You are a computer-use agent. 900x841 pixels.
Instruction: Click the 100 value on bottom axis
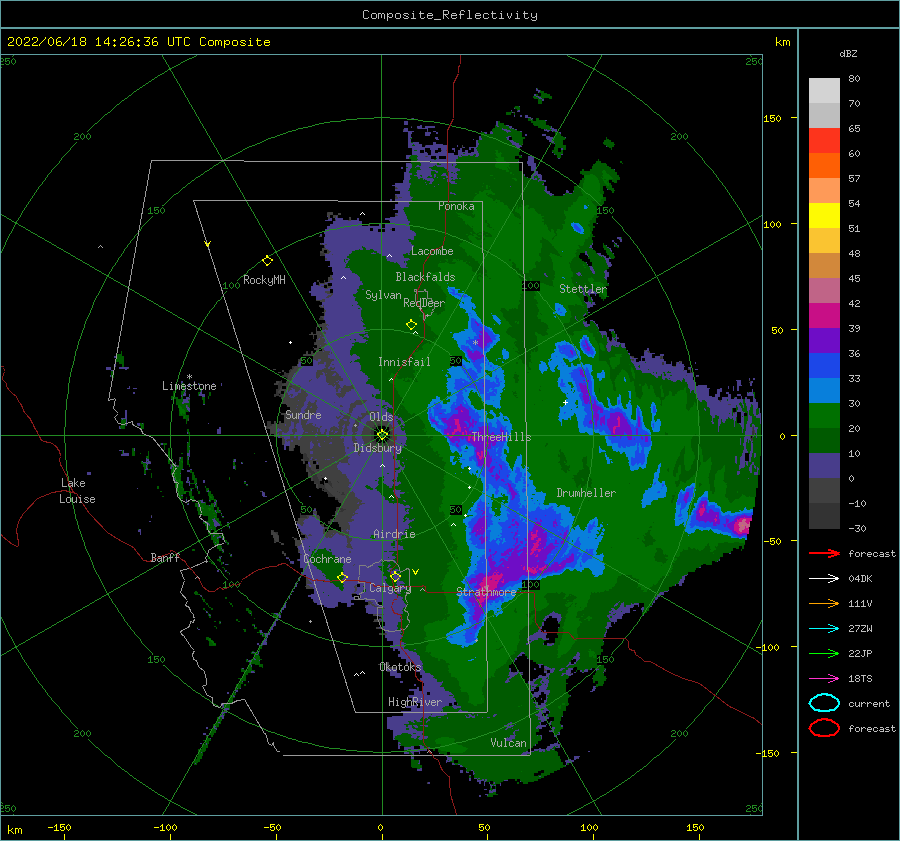coord(589,827)
